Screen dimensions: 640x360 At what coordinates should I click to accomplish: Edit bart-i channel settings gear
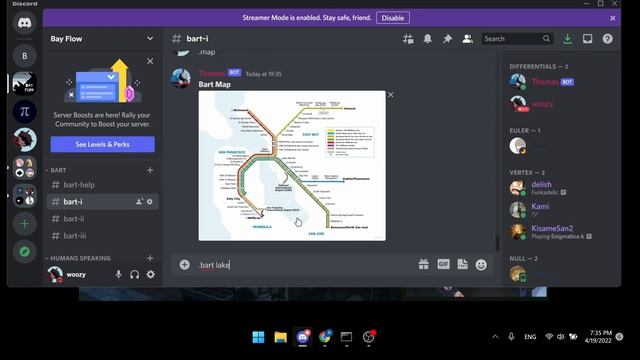(150, 202)
